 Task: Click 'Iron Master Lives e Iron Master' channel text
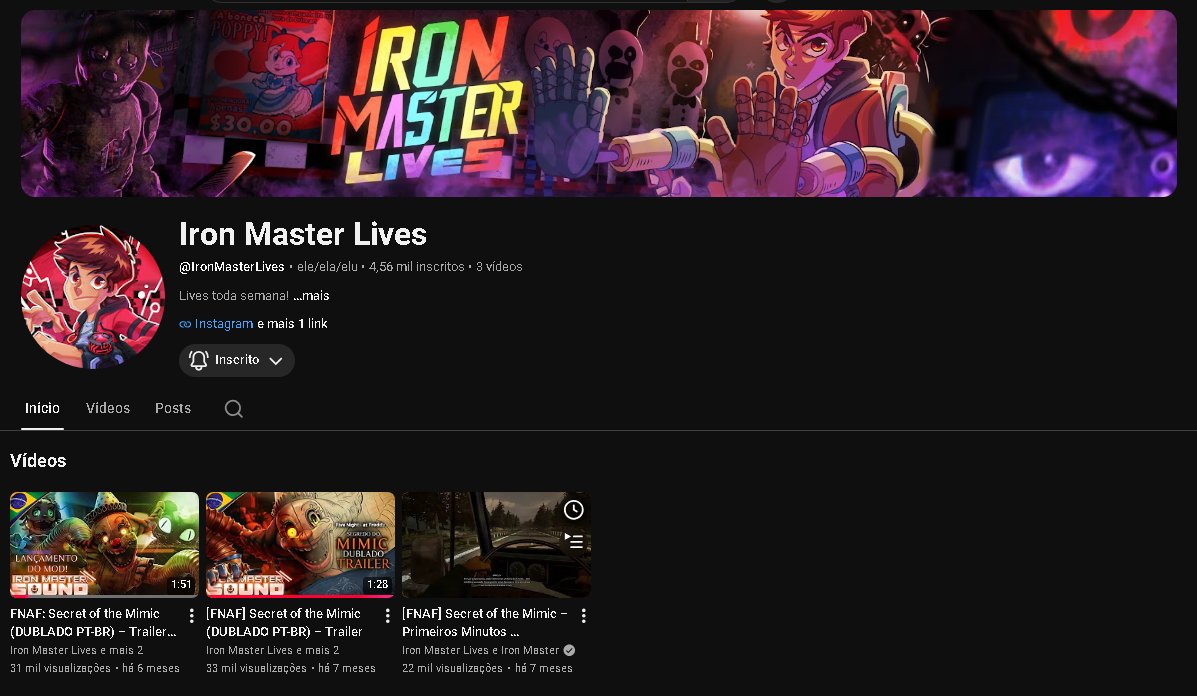[481, 650]
